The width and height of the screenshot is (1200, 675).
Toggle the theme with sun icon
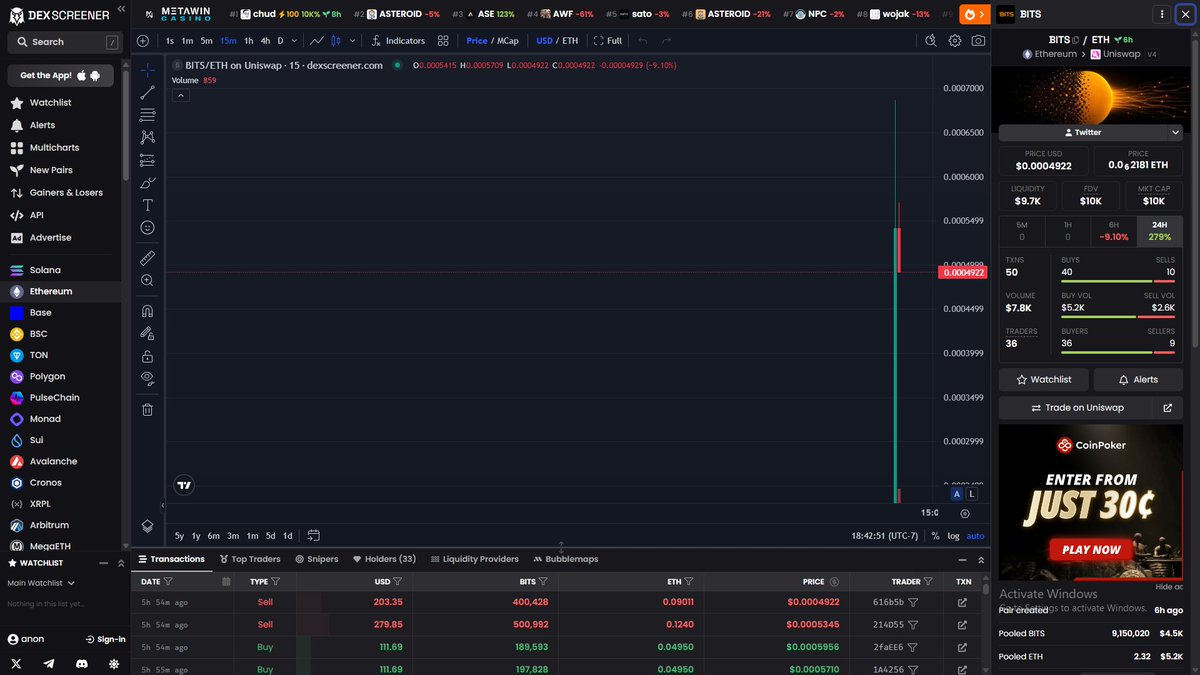[x=114, y=663]
